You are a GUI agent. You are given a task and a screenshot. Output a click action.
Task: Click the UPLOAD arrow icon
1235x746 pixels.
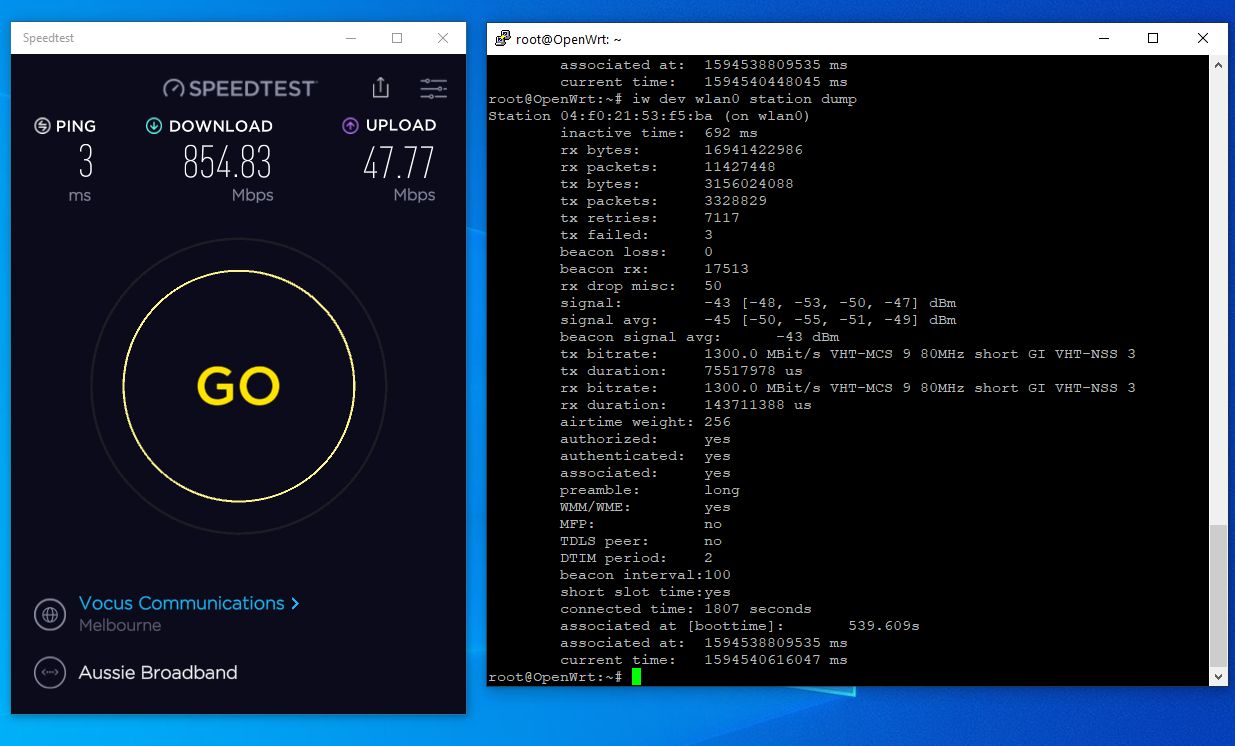point(350,126)
